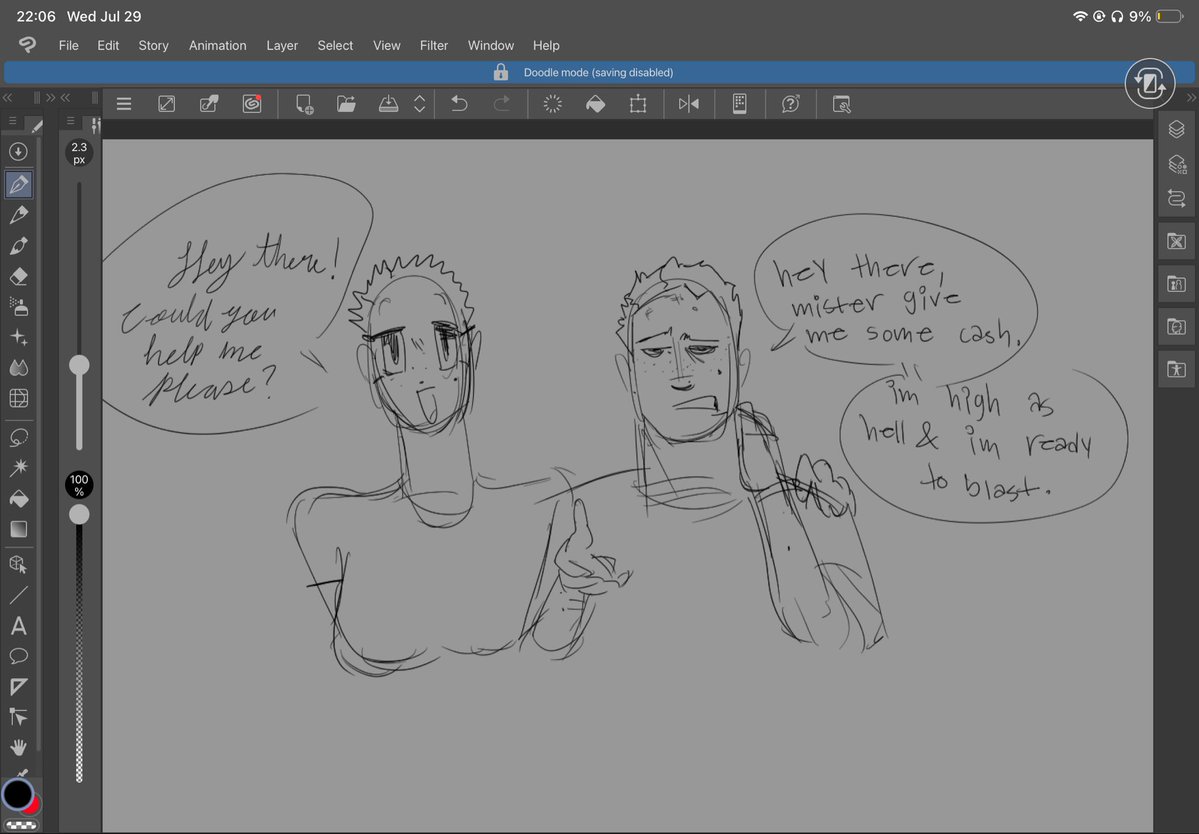This screenshot has height=834, width=1199.
Task: Select the Auto select magic wand tool
Action: click(x=18, y=467)
